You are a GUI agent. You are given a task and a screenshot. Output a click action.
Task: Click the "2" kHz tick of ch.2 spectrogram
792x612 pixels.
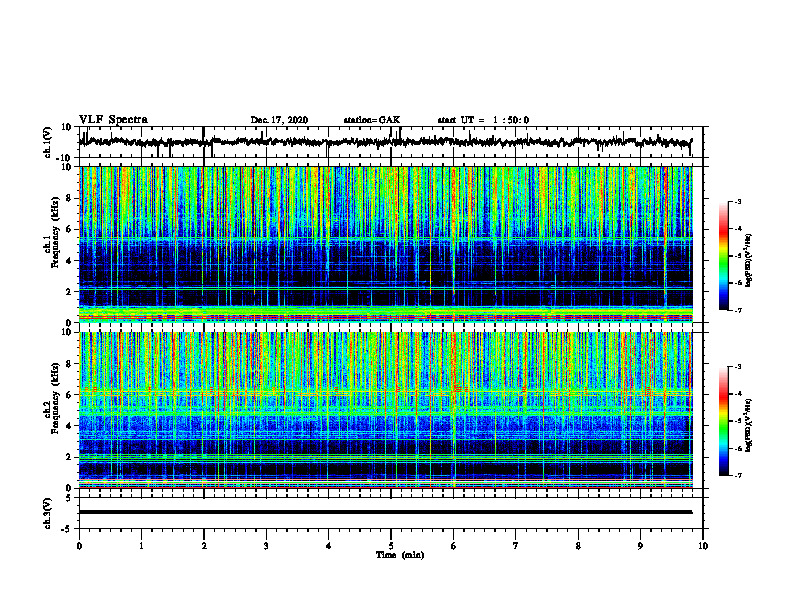click(69, 457)
